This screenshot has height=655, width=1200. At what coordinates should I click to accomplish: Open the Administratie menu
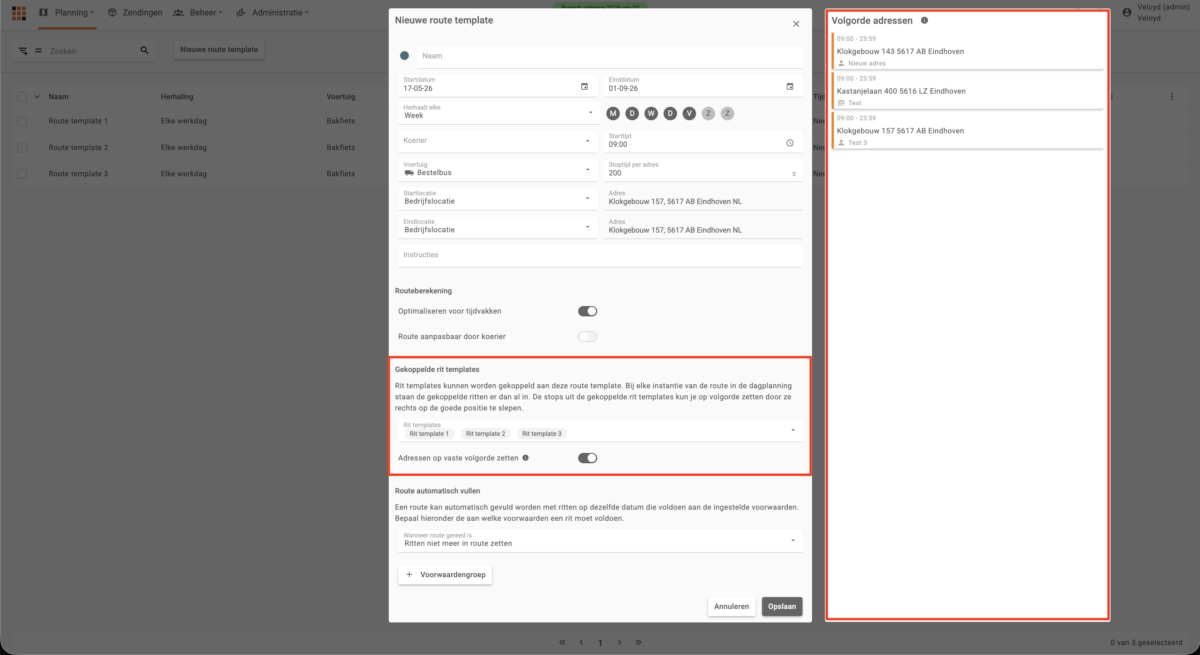click(x=272, y=12)
